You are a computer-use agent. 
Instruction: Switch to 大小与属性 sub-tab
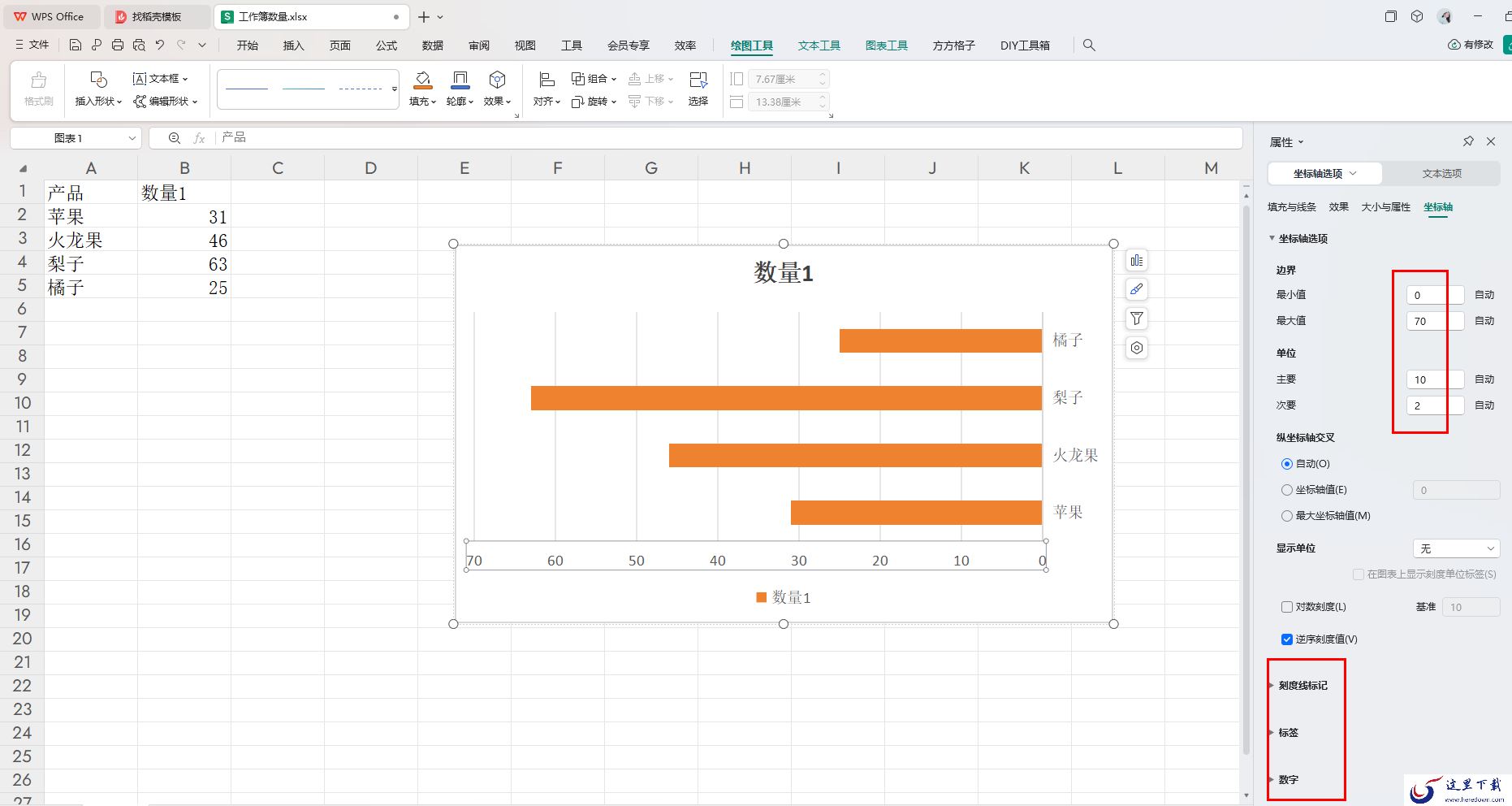point(1385,207)
